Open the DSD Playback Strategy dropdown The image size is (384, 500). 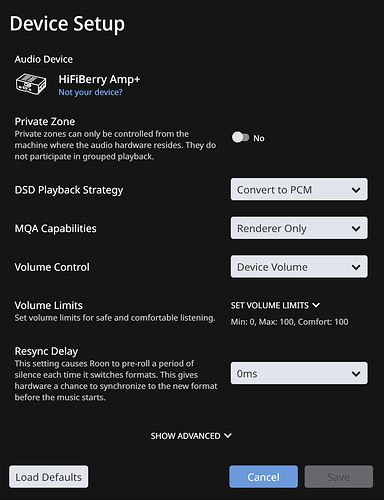pyautogui.click(x=299, y=189)
